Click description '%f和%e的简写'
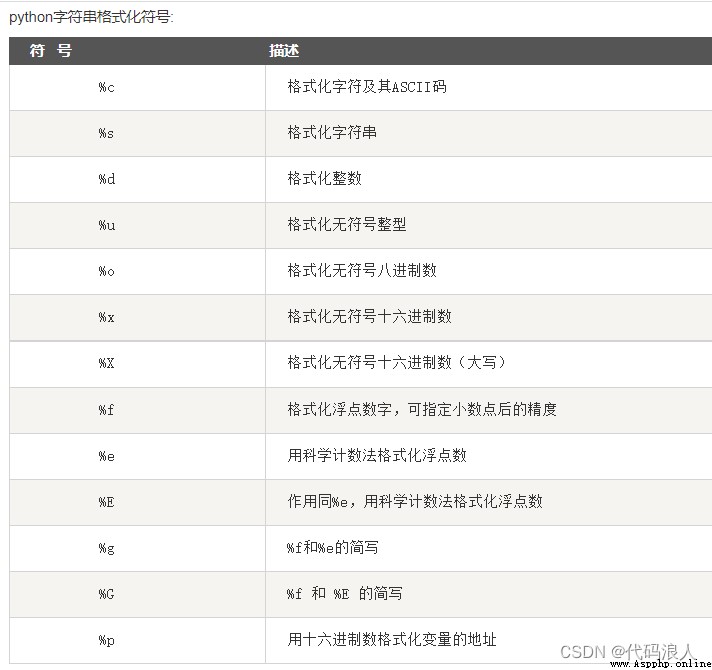712x670 pixels. 332,547
